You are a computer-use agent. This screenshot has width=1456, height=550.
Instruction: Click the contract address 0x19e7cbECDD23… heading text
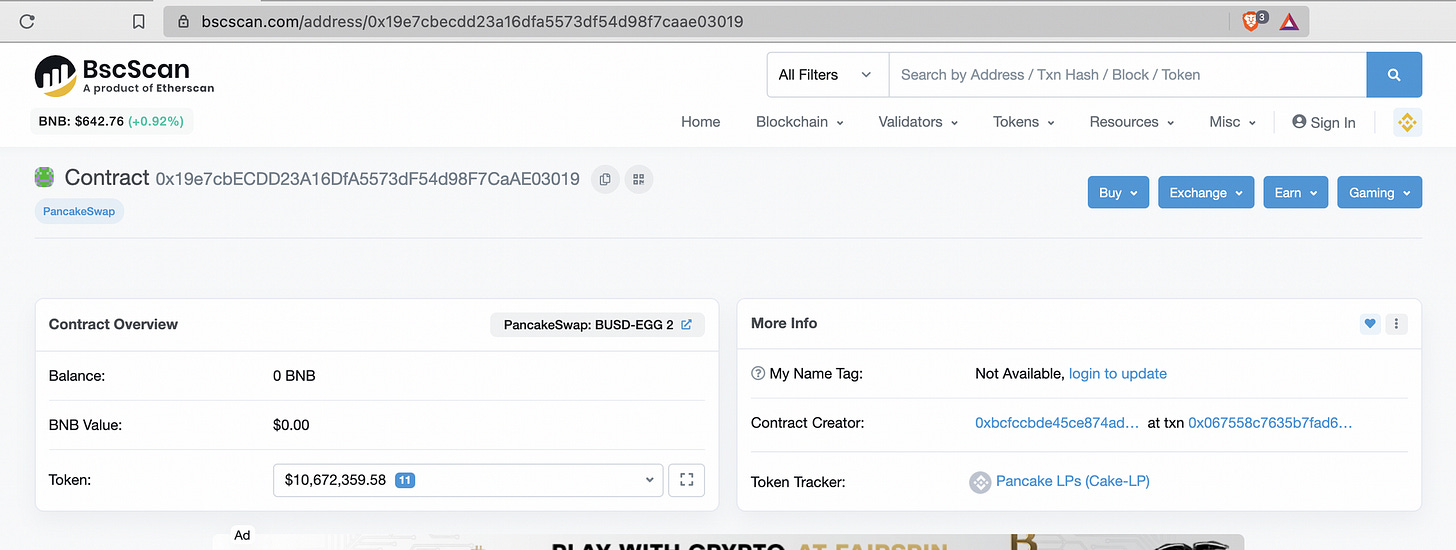click(367, 180)
